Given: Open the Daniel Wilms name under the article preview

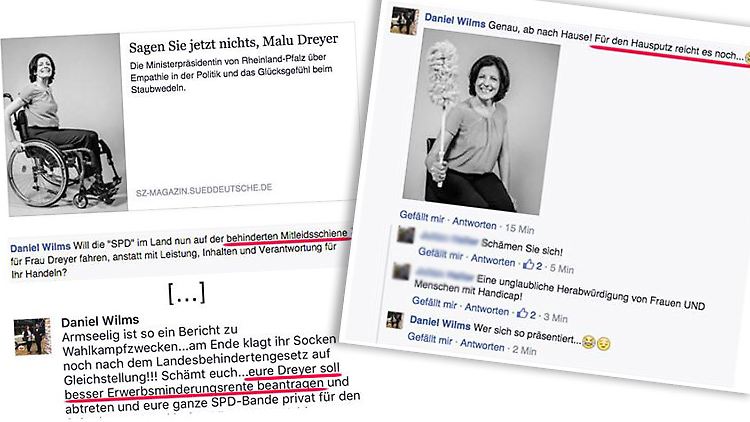Looking at the screenshot, I should click(40, 247).
